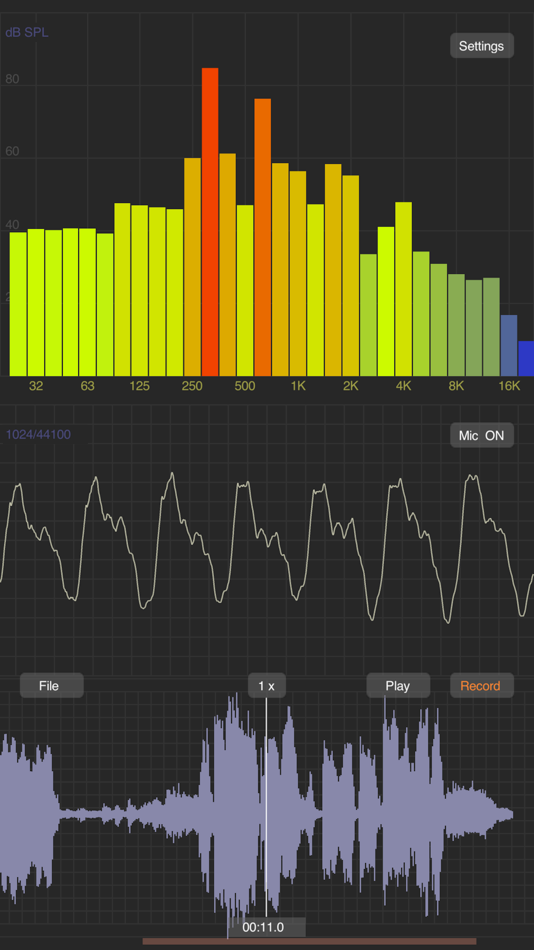The height and width of the screenshot is (950, 534).
Task: Click the 125 frequency label
Action: (139, 386)
